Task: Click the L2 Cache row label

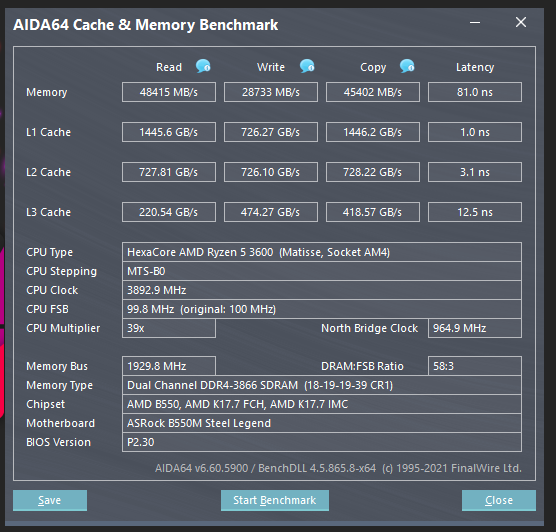Action: click(49, 172)
